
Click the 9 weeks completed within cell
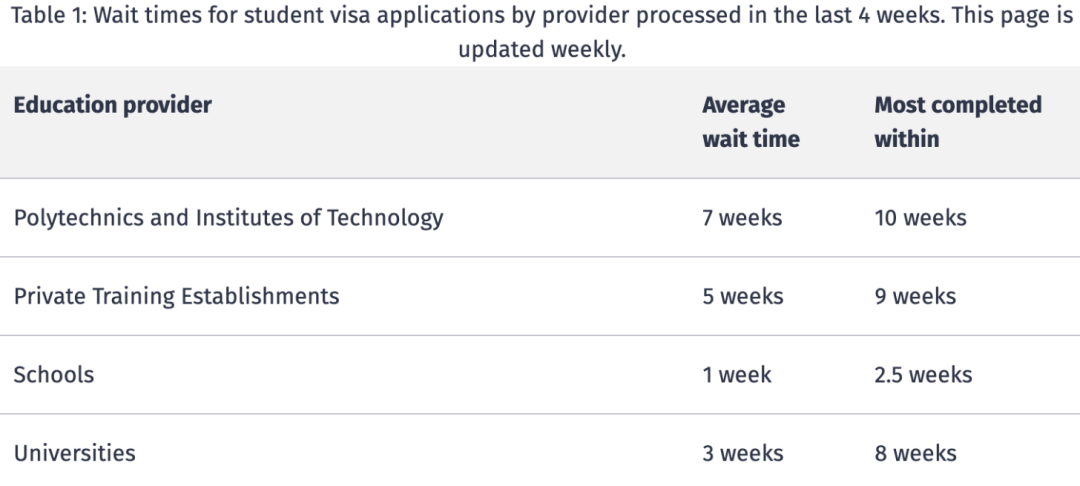(x=915, y=297)
